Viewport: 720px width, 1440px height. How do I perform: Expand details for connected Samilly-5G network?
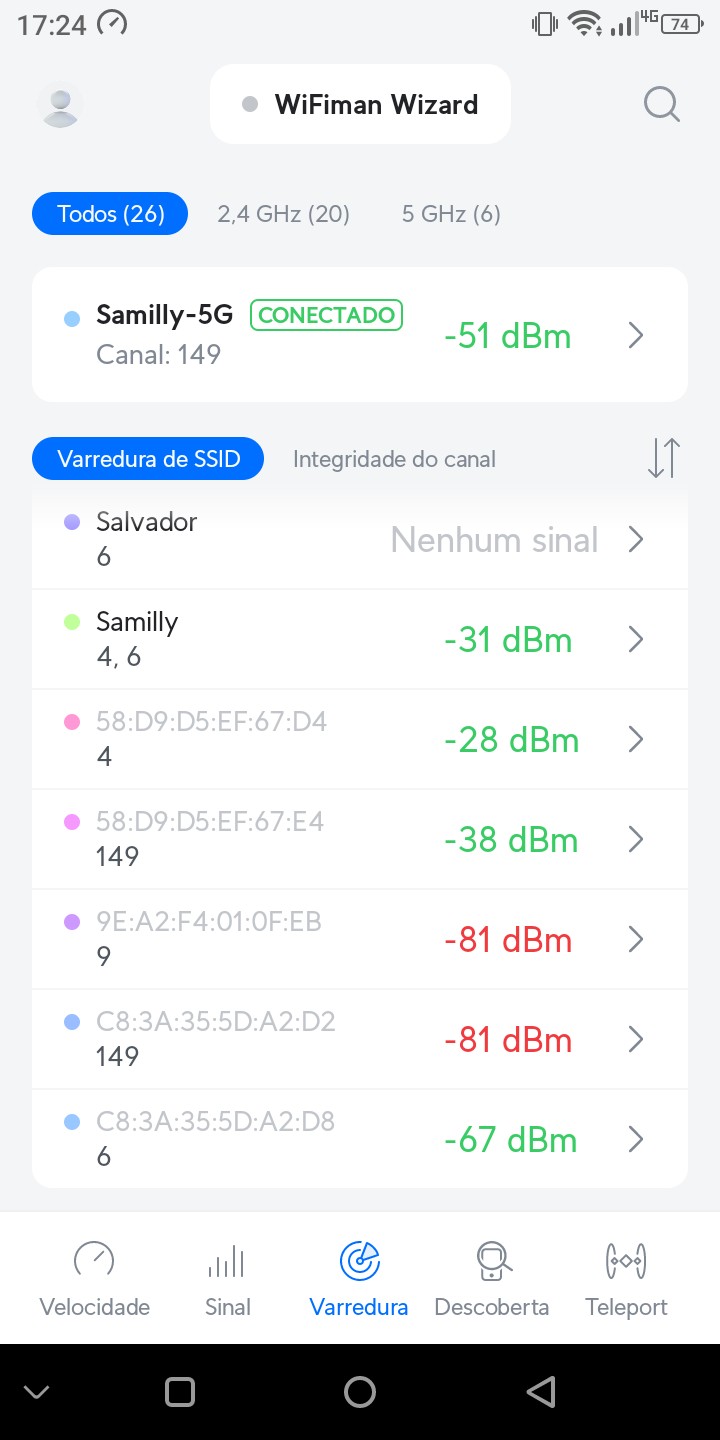point(635,336)
